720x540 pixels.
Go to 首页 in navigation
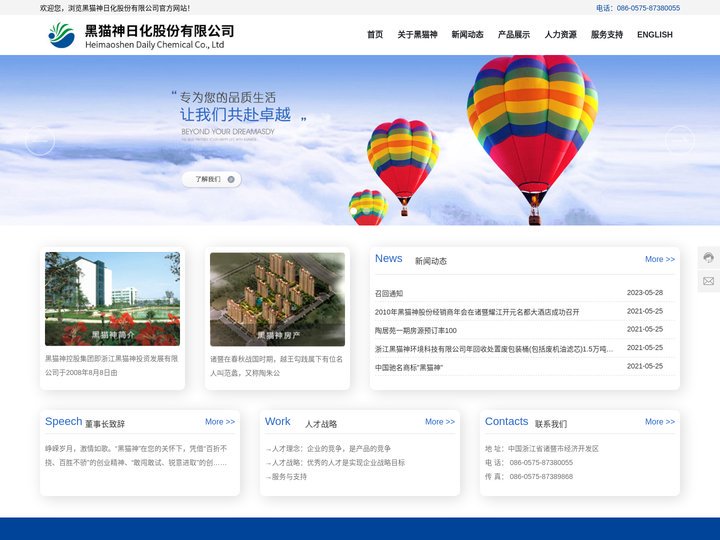[375, 34]
